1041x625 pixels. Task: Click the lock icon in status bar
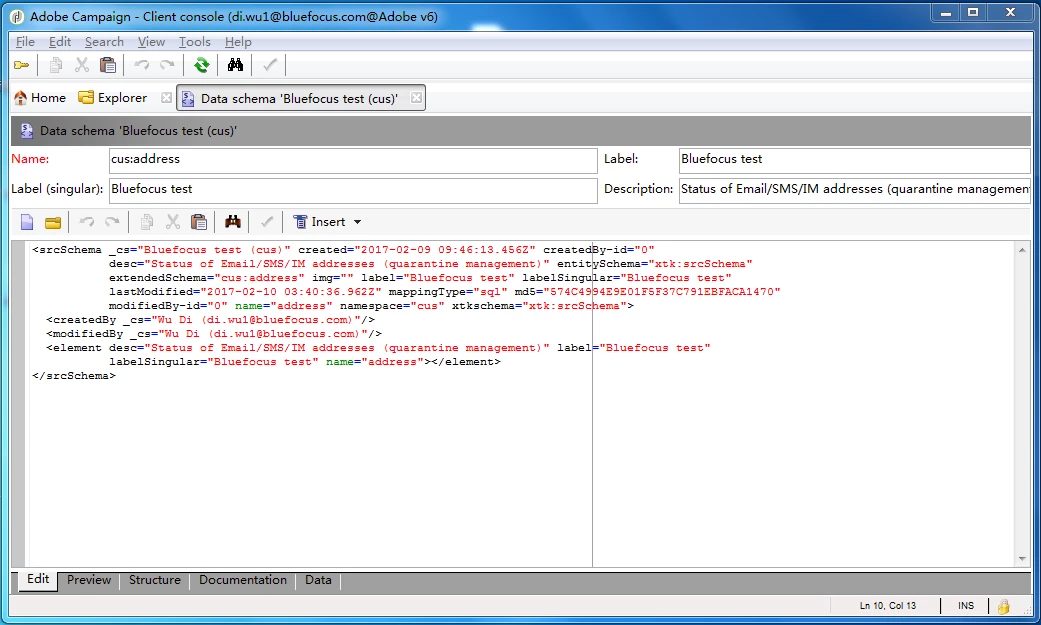click(1003, 606)
